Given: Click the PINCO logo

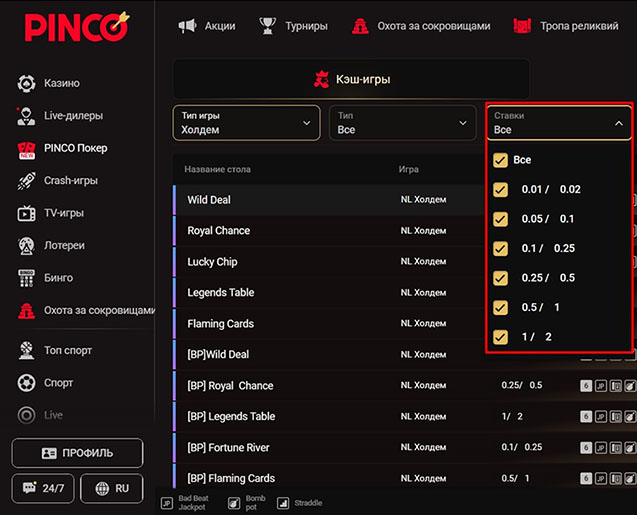Looking at the screenshot, I should (x=77, y=26).
